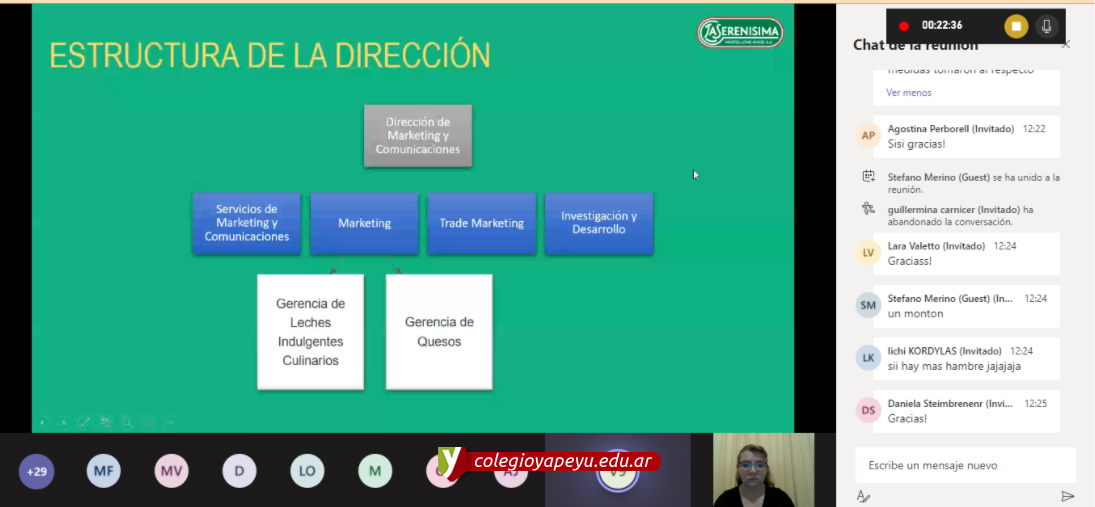Screen dimensions: 1095x507
Task: Send the chat message
Action: 1067,496
